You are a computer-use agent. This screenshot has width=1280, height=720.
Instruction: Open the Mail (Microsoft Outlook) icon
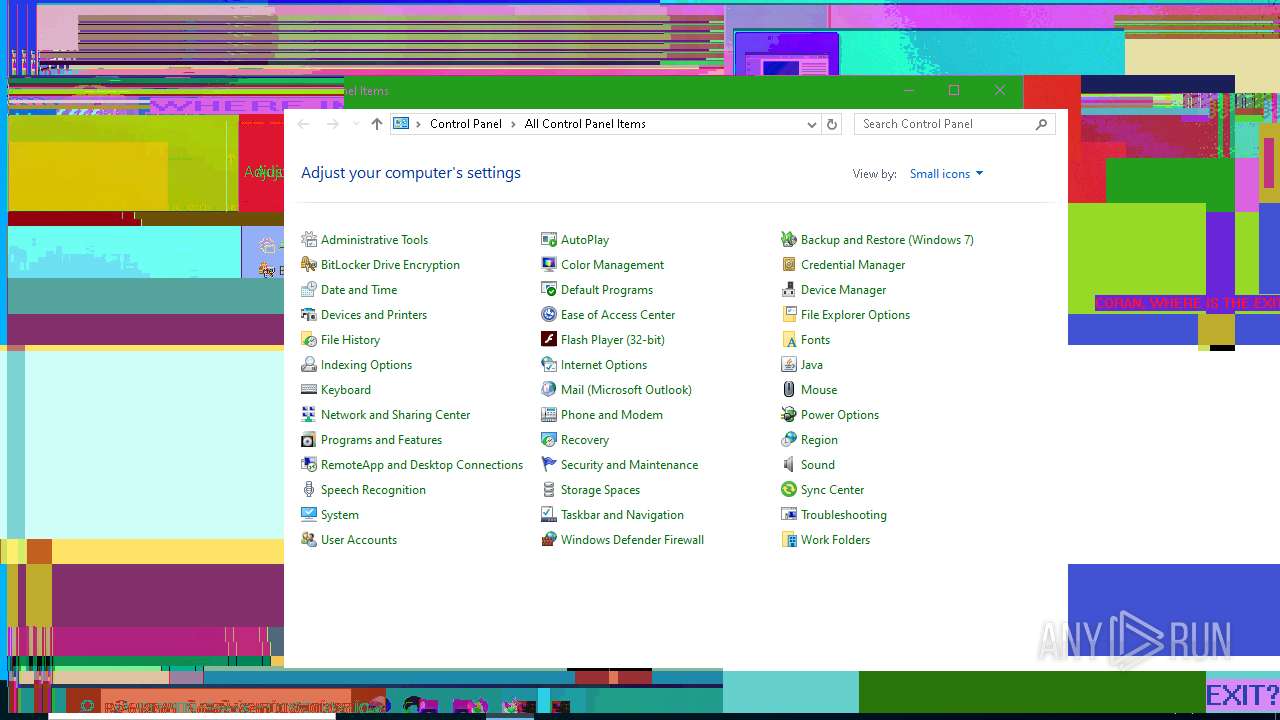[549, 390]
